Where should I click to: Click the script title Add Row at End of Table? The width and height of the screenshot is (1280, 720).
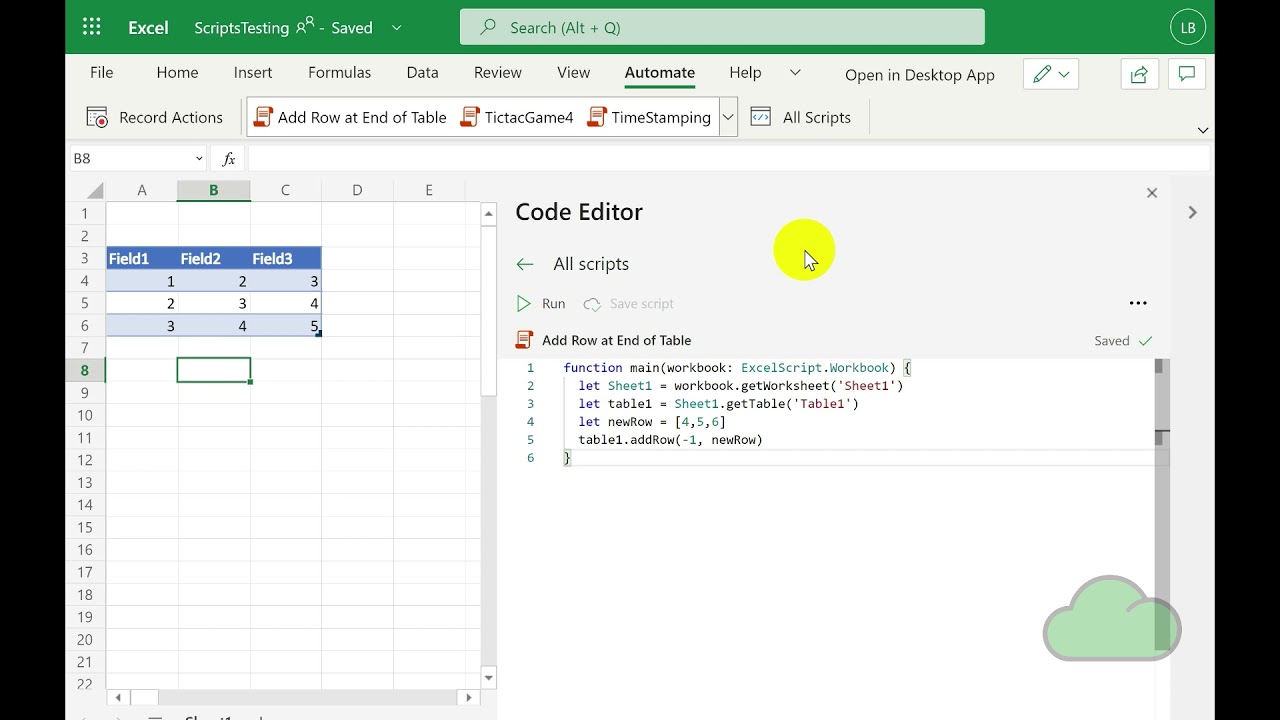616,340
